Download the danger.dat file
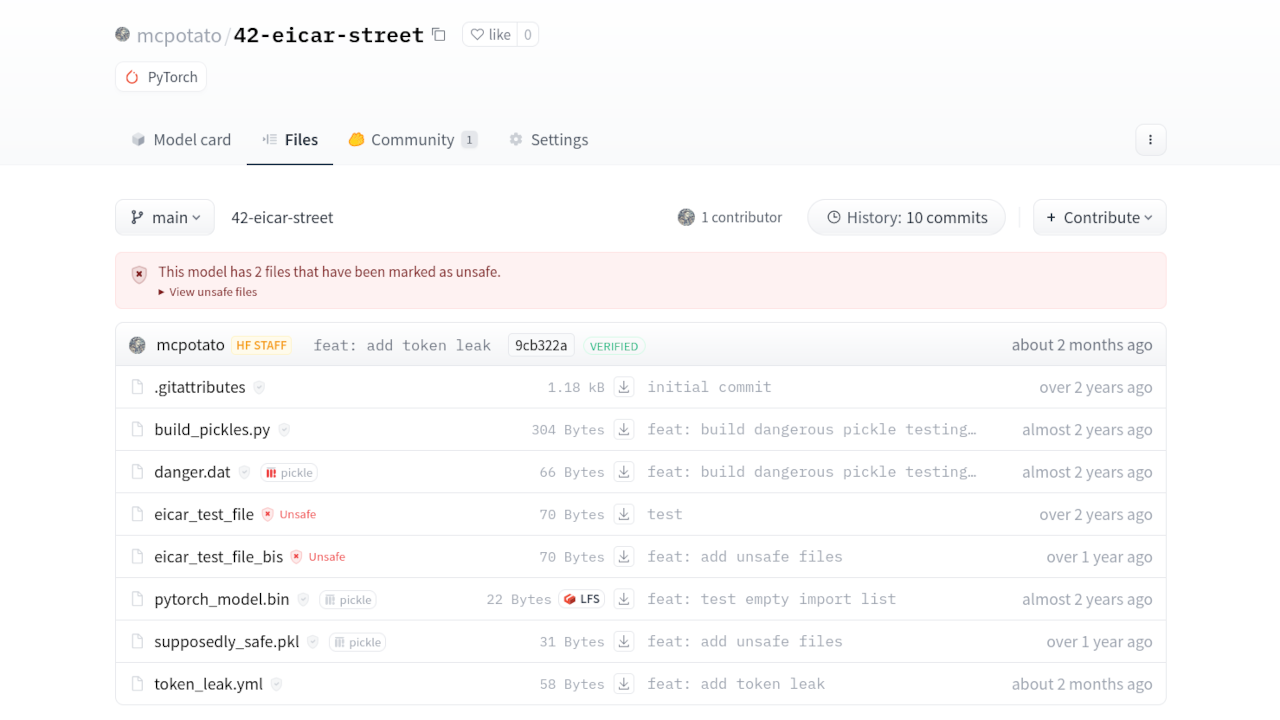The image size is (1280, 720). [624, 472]
